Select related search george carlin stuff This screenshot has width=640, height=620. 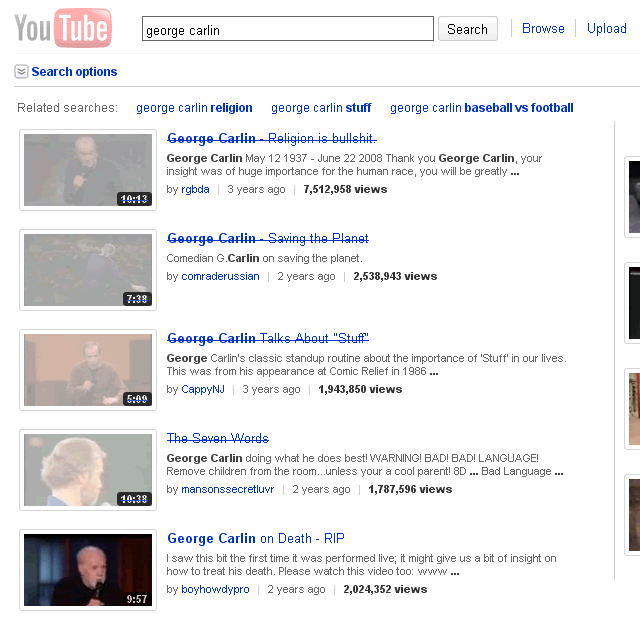click(321, 108)
